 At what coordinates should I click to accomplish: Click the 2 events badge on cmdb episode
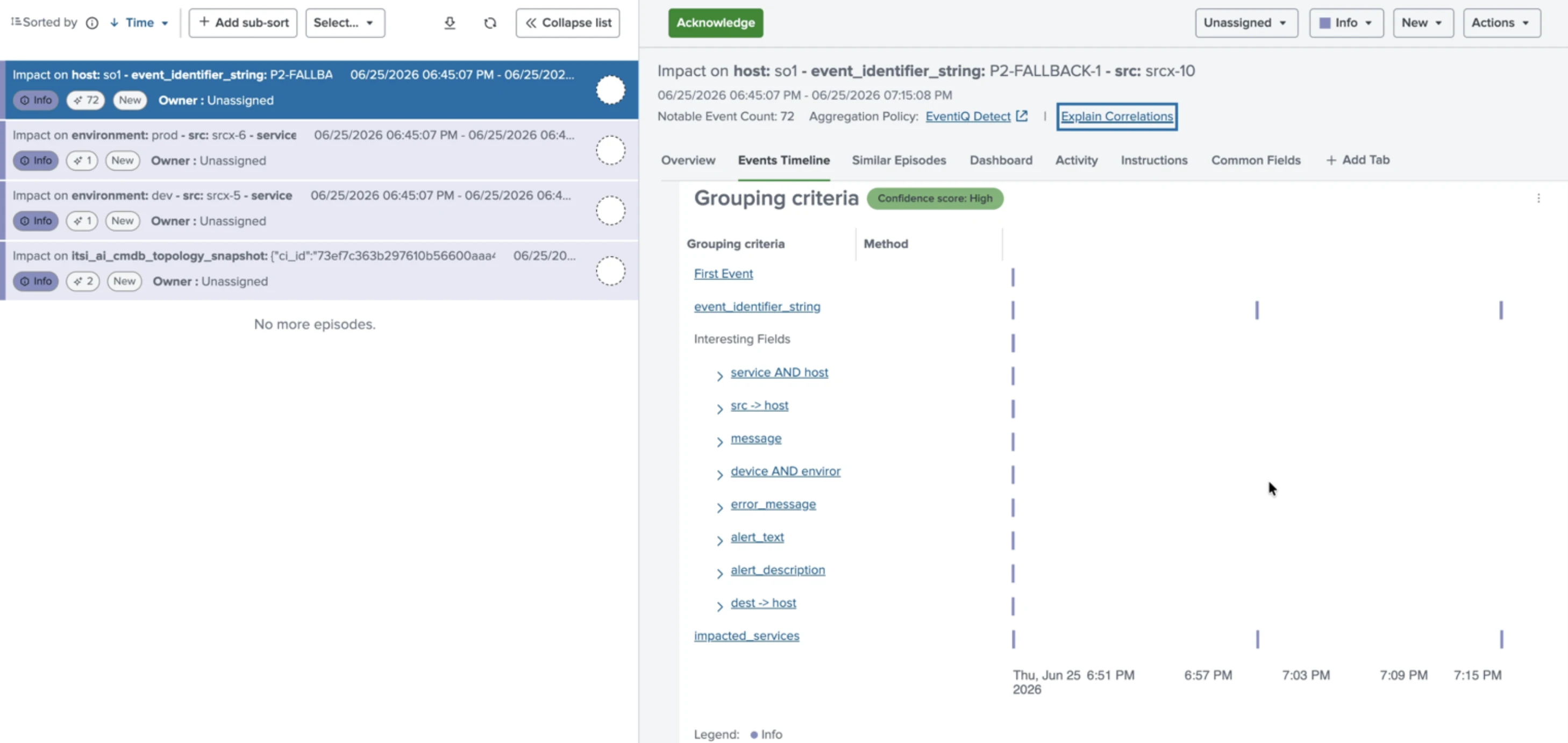(83, 281)
